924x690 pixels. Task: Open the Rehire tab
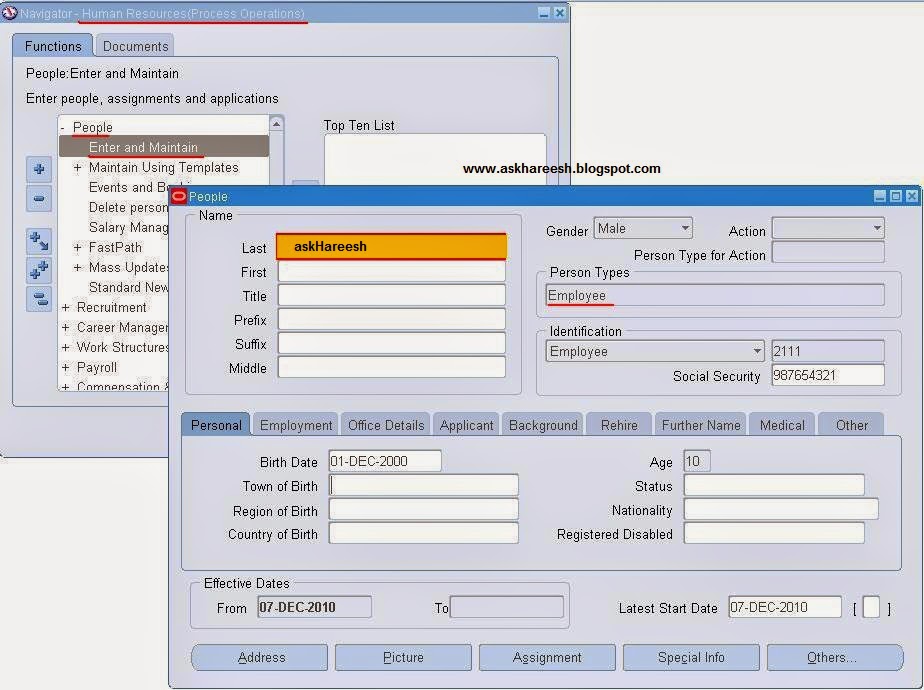619,425
